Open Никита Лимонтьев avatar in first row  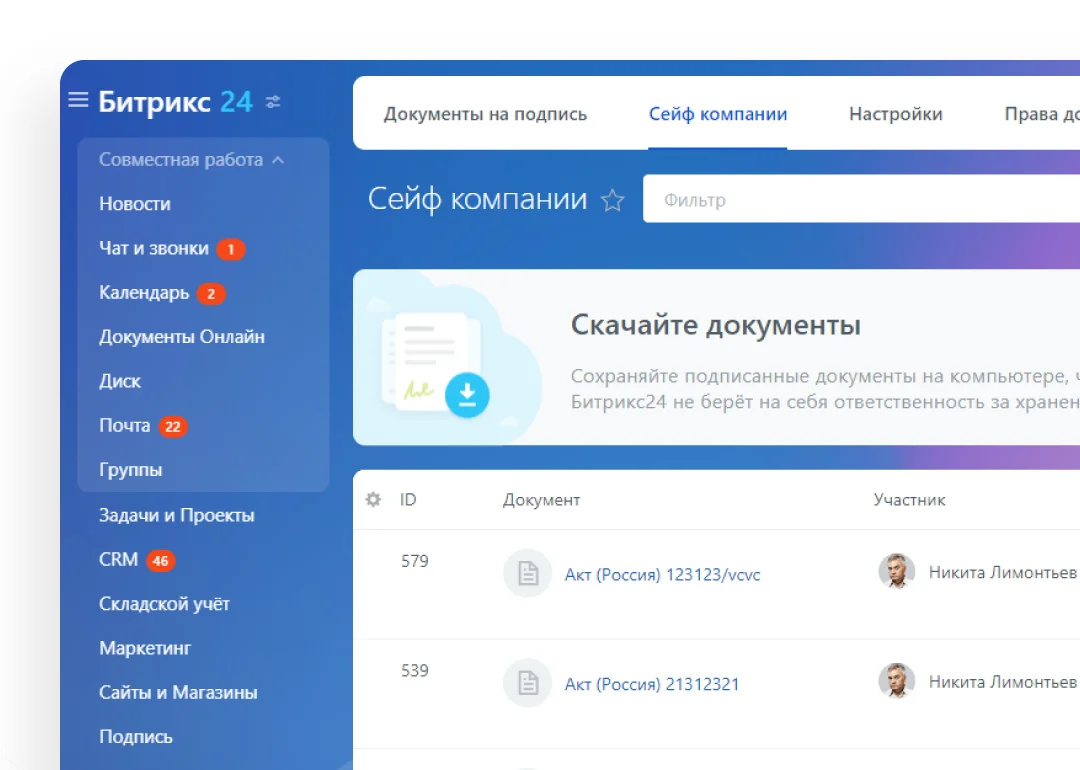[x=897, y=572]
